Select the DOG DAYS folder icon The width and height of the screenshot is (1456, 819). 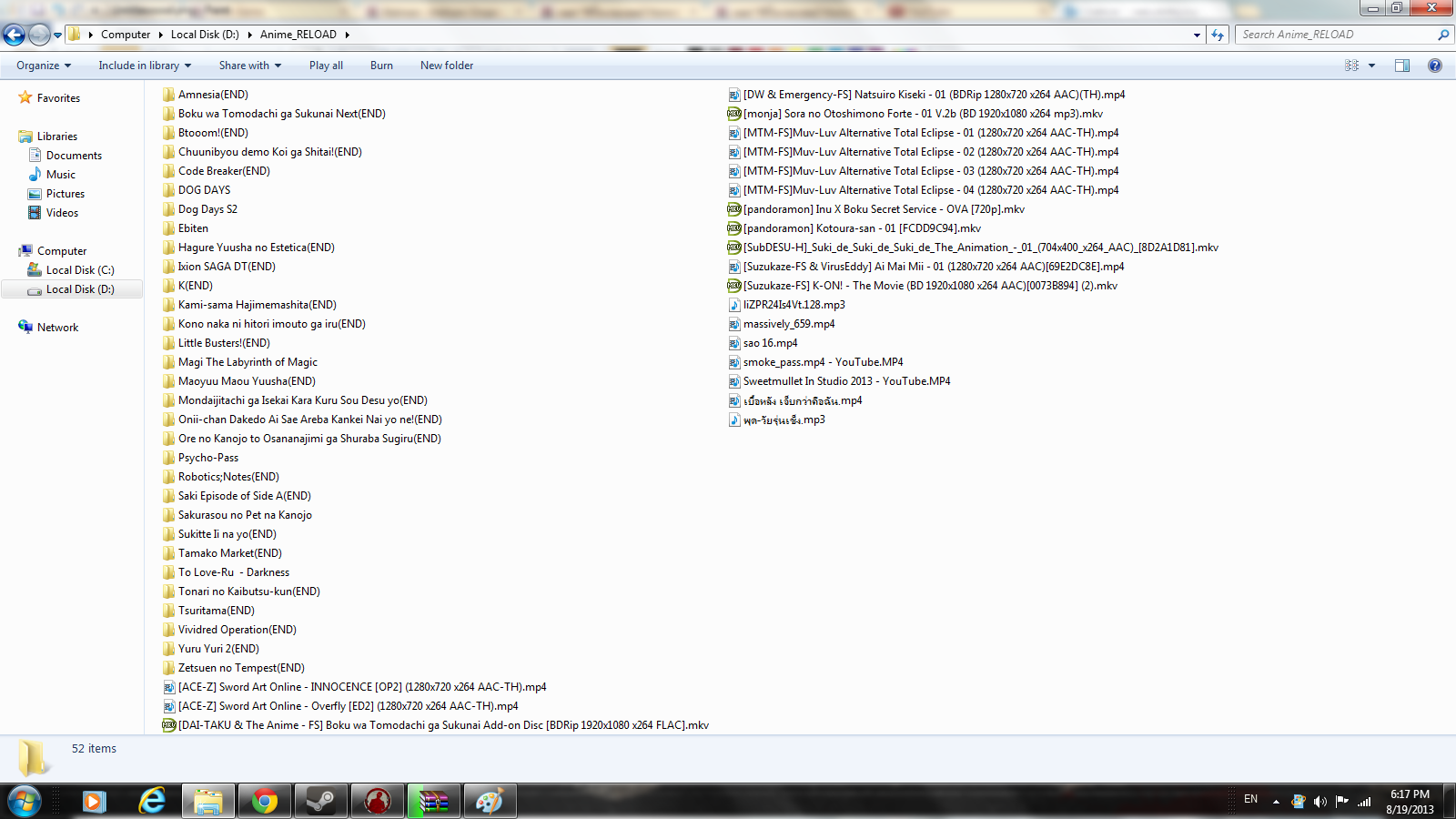(169, 190)
